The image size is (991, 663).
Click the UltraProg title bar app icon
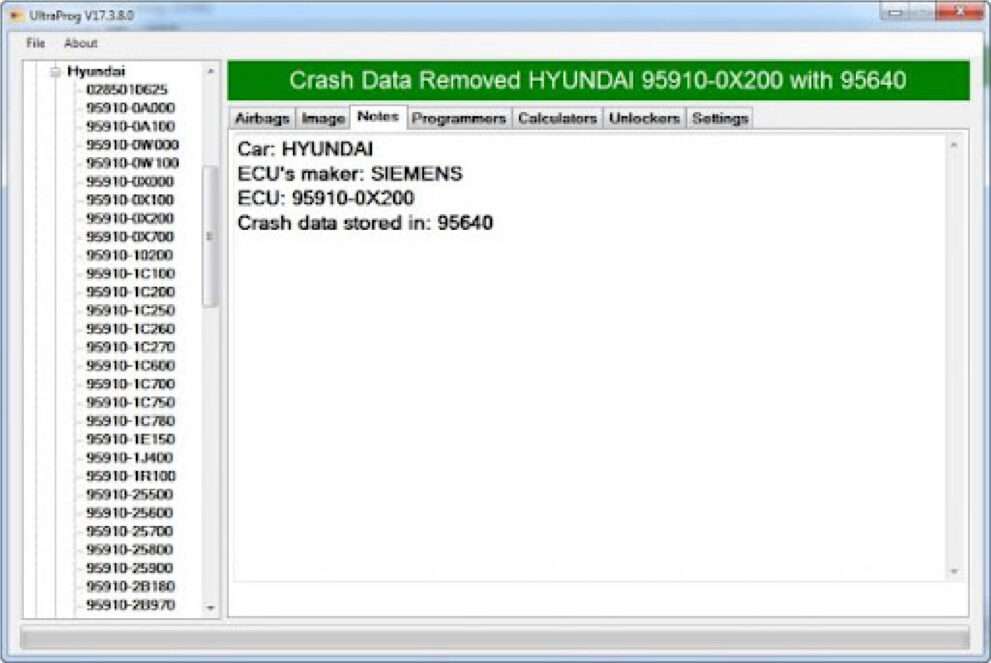tap(16, 15)
